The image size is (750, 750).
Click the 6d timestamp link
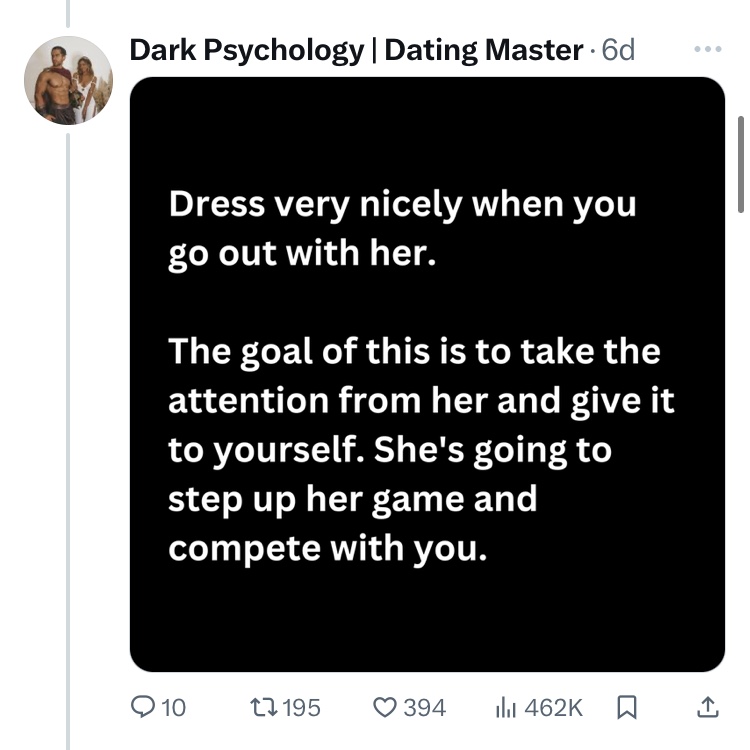(617, 49)
